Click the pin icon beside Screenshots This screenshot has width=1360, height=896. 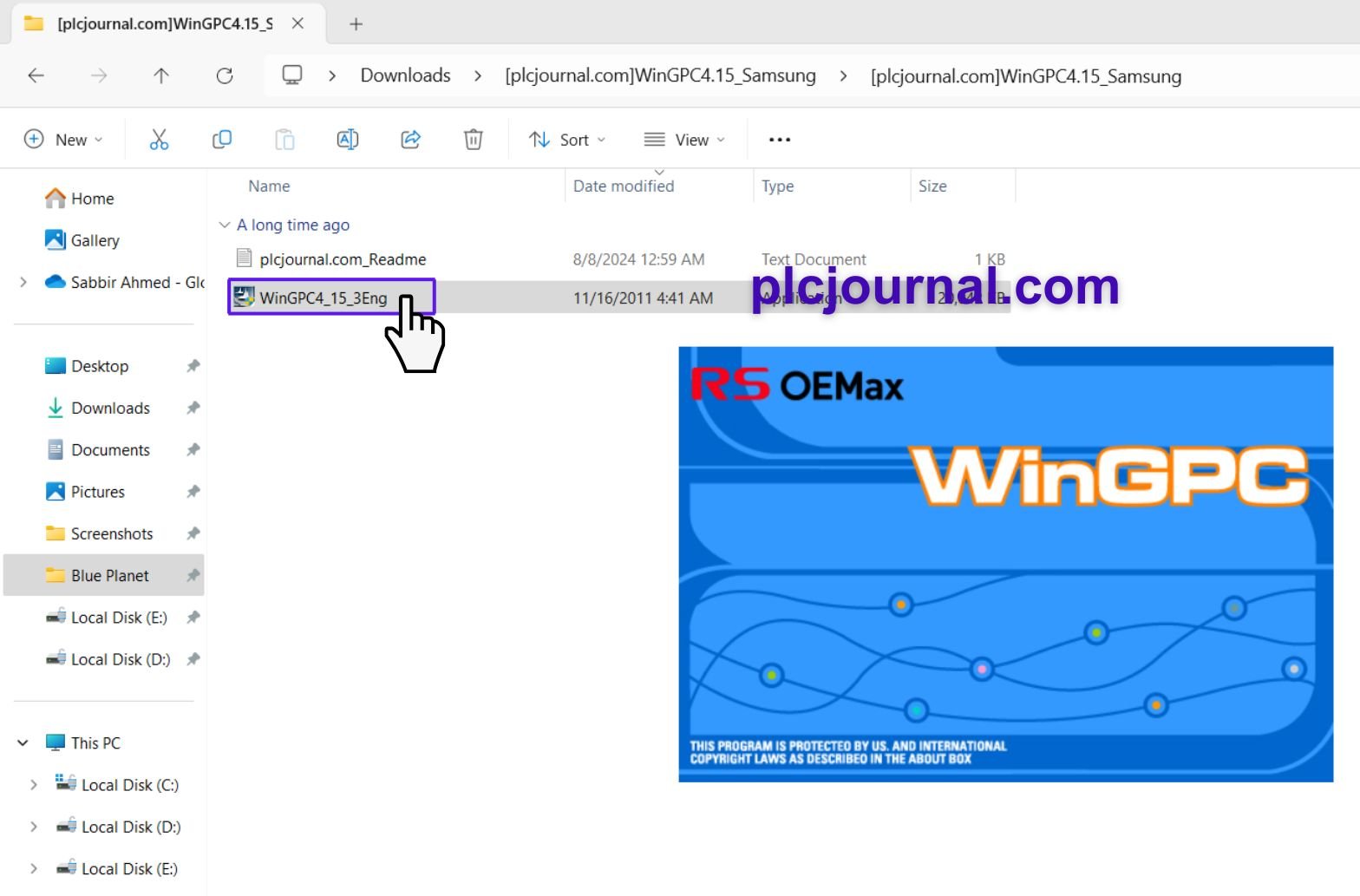click(x=193, y=533)
